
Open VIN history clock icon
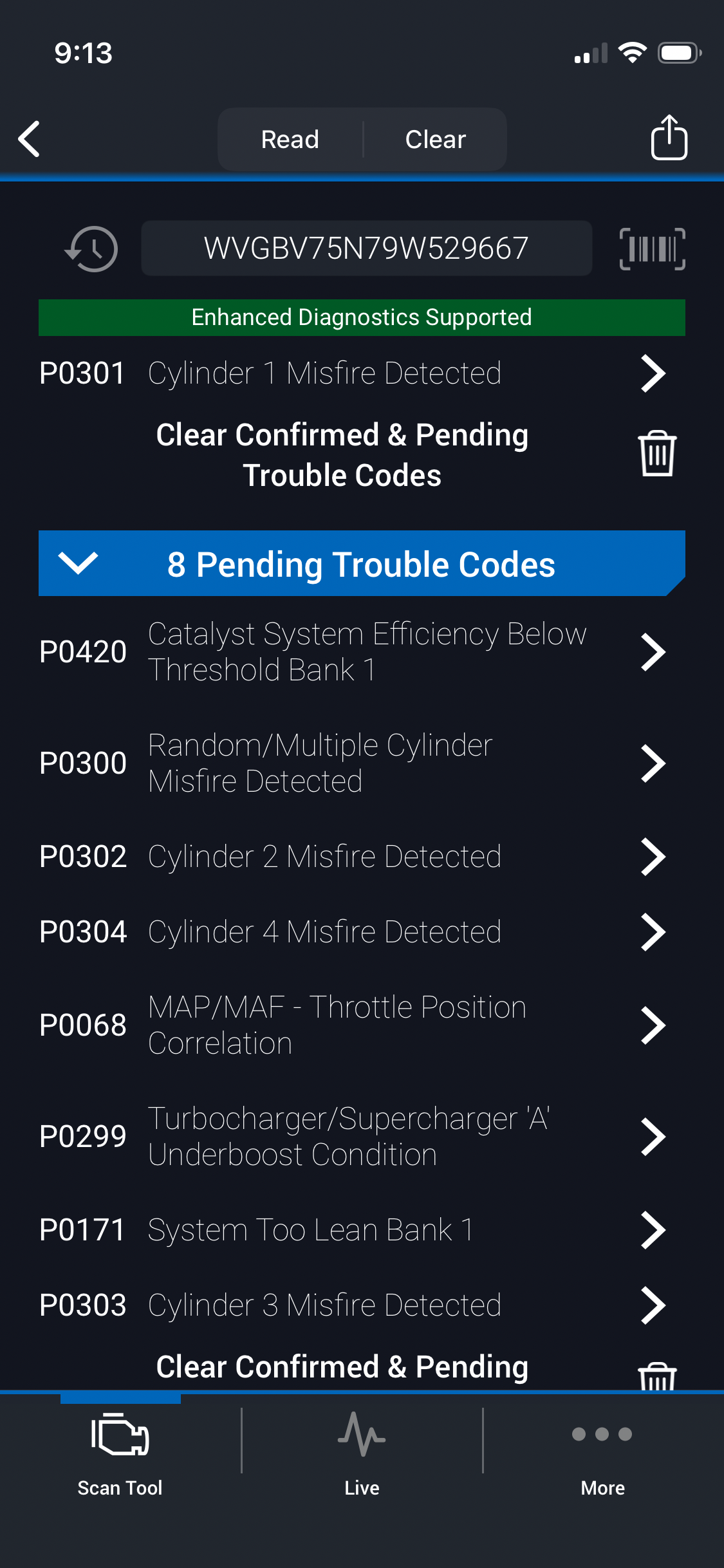point(91,248)
